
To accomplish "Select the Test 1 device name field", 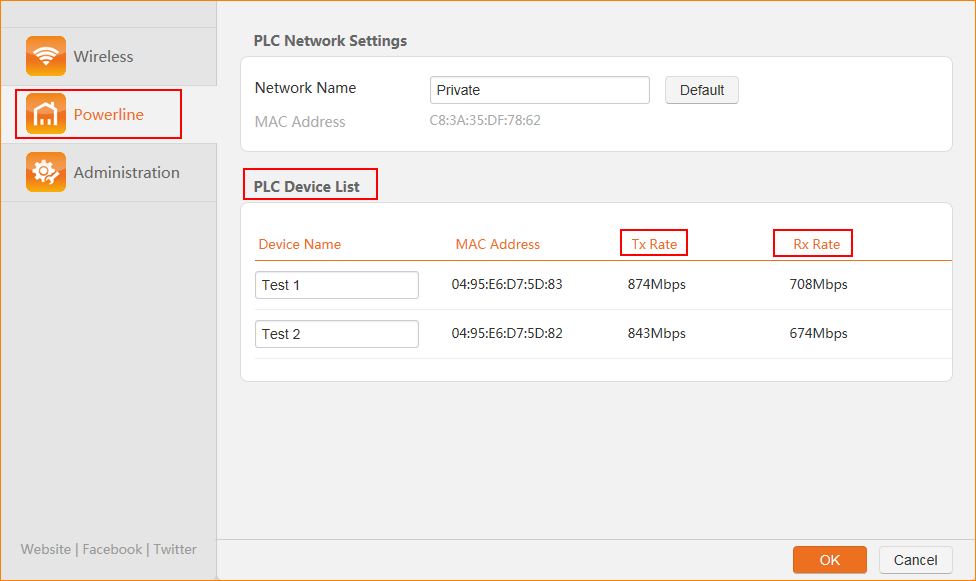I will point(336,285).
